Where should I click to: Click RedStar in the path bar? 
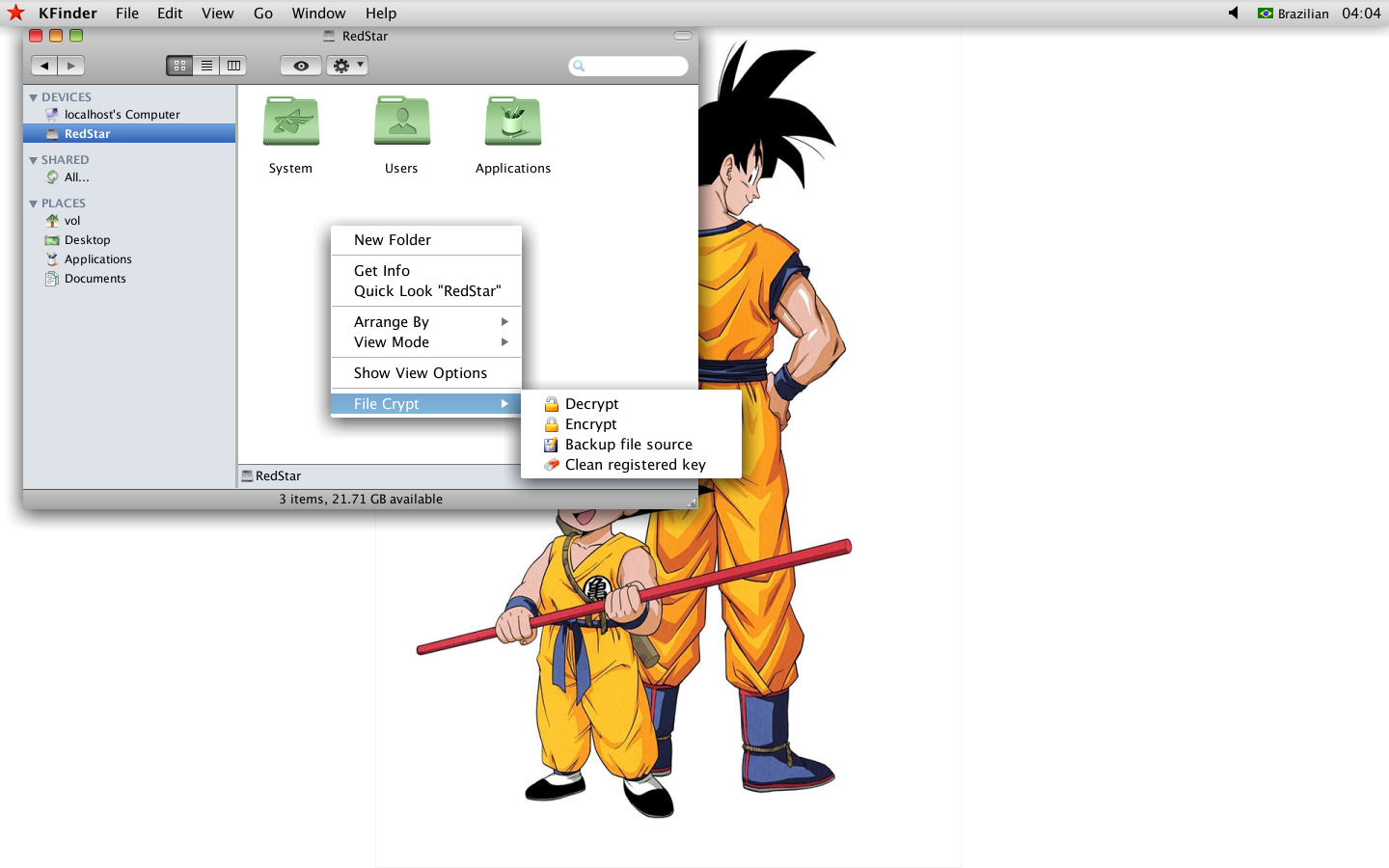[272, 476]
